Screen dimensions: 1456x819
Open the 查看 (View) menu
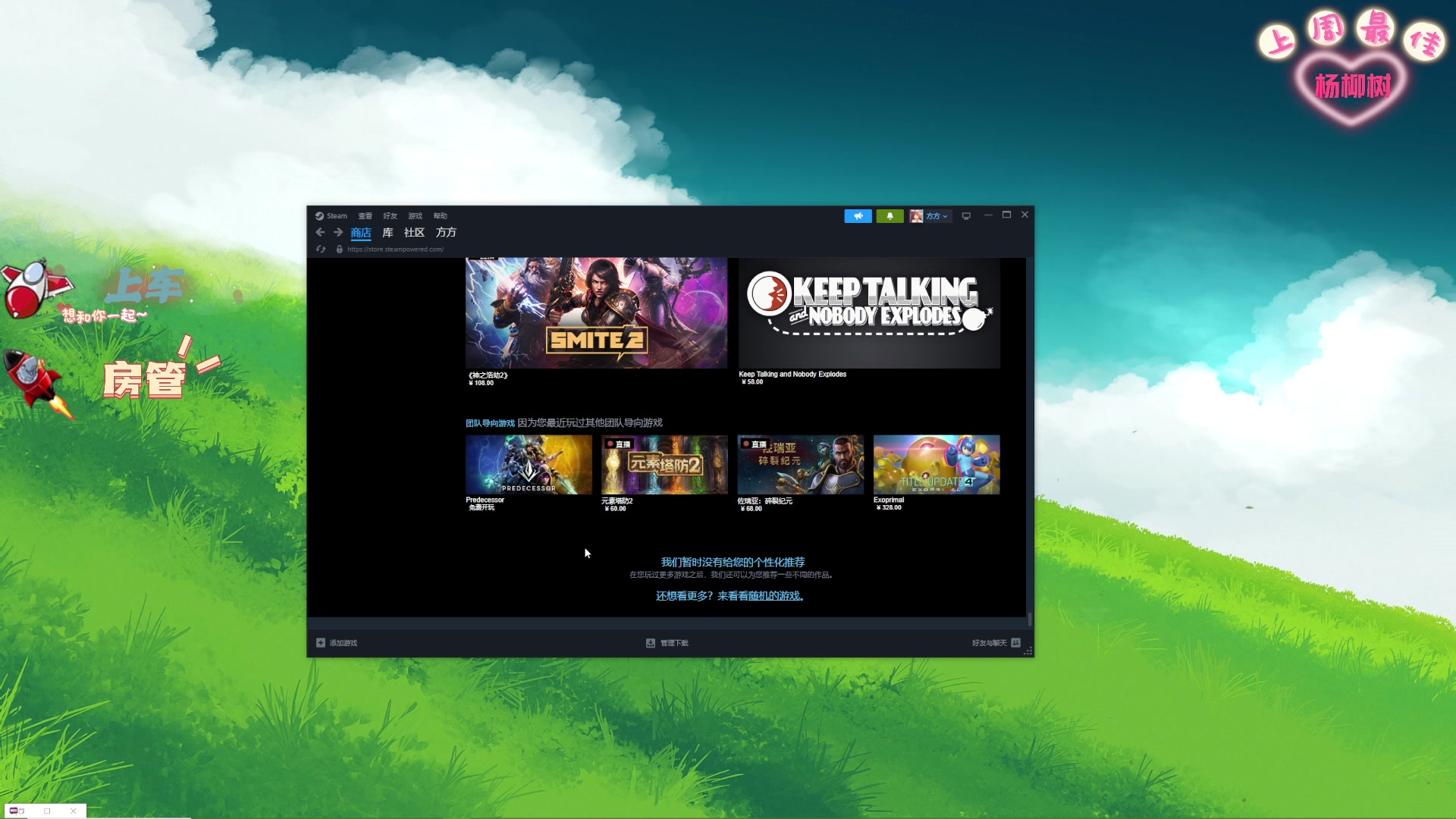[366, 216]
